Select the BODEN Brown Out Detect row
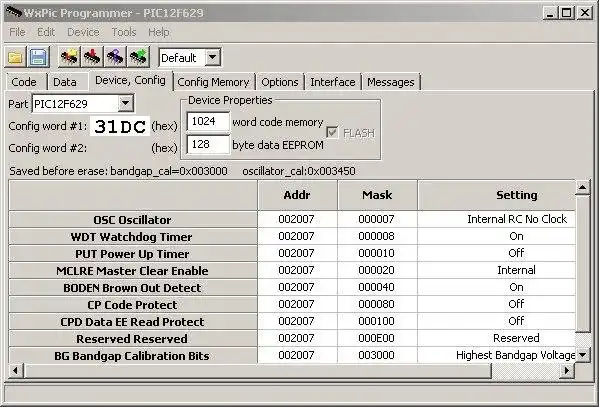This screenshot has width=599, height=407. (x=133, y=288)
